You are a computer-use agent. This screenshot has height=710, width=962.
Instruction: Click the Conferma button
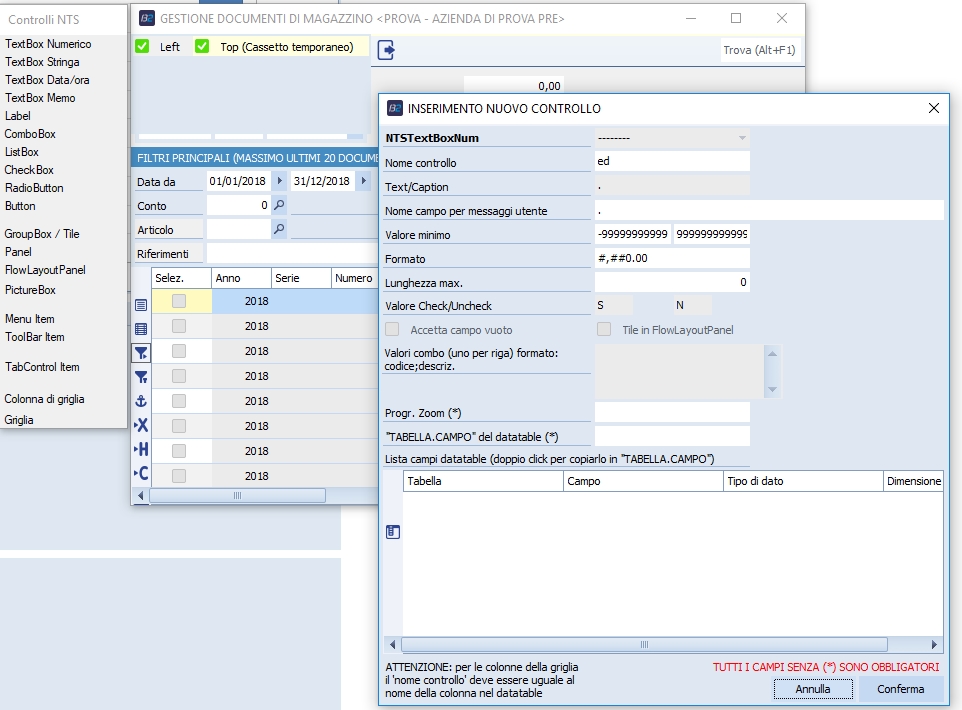point(901,689)
